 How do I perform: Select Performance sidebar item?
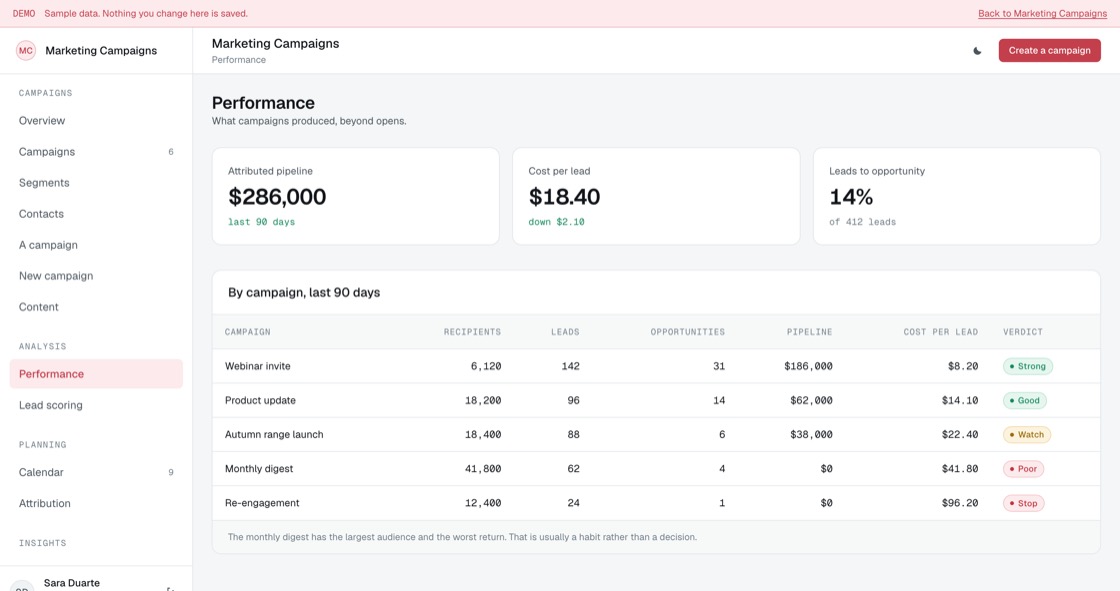pos(96,374)
